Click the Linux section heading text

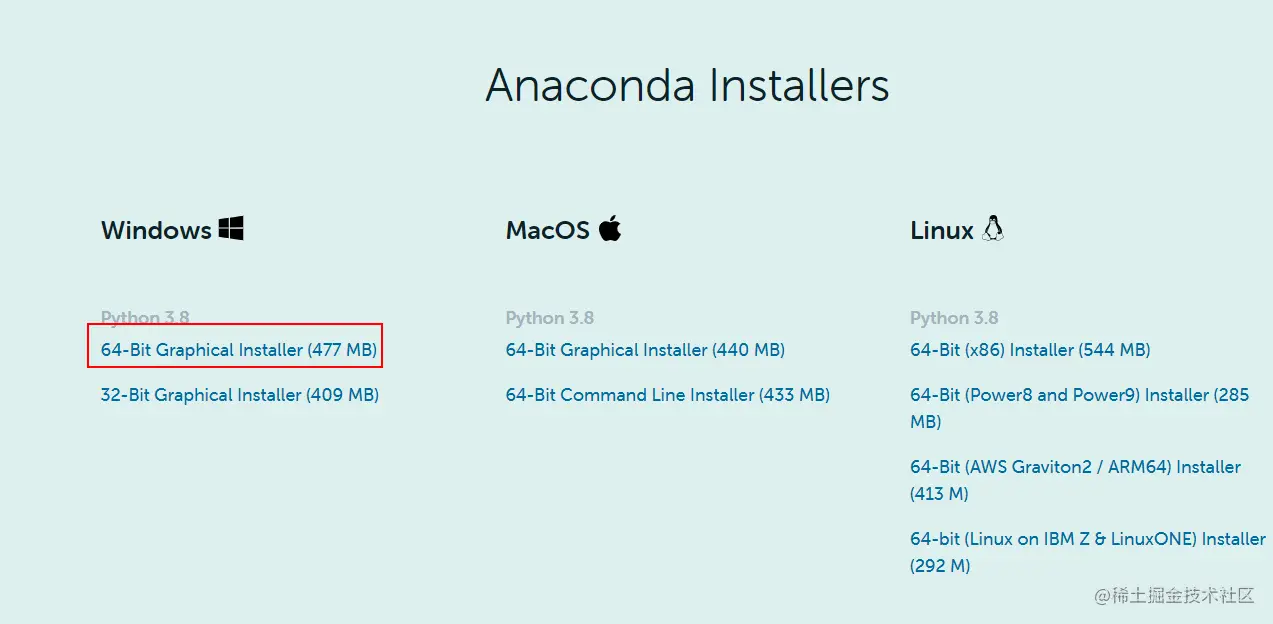pyautogui.click(x=942, y=230)
